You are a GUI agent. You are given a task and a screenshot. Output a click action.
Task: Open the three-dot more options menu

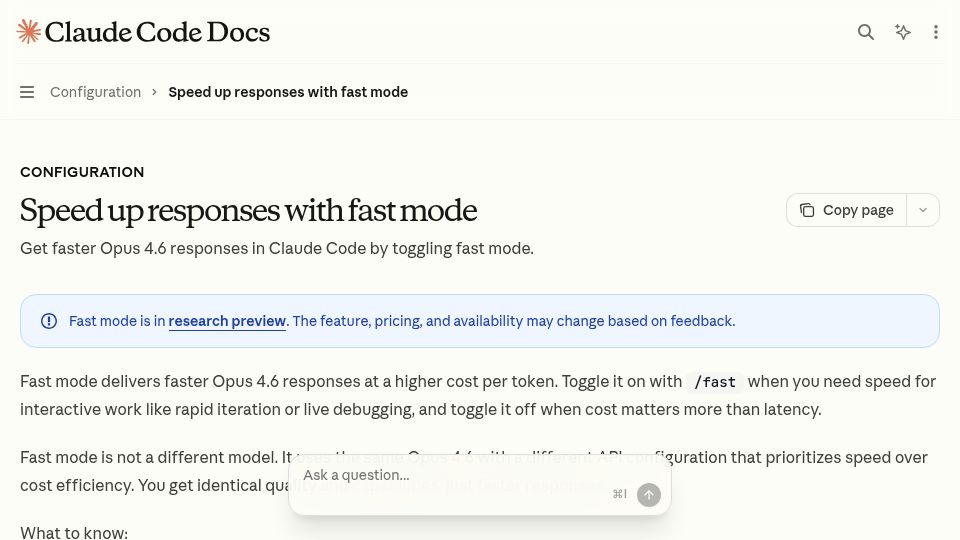click(x=936, y=32)
